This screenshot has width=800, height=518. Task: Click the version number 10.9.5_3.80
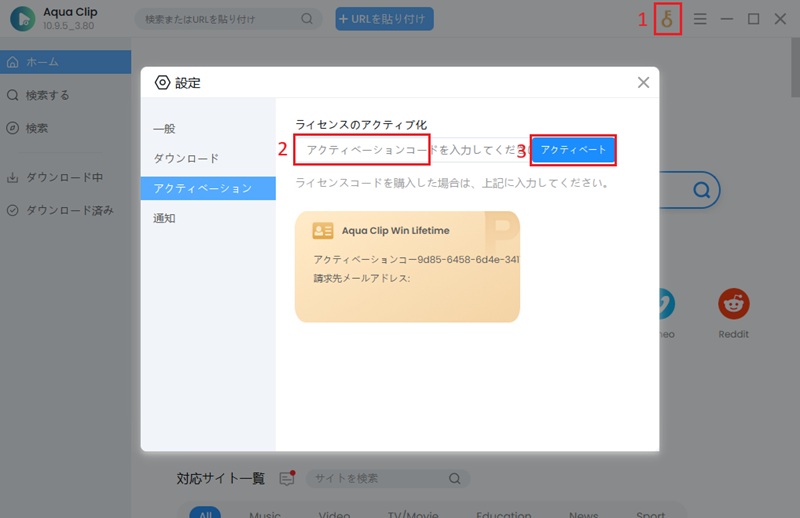68,26
